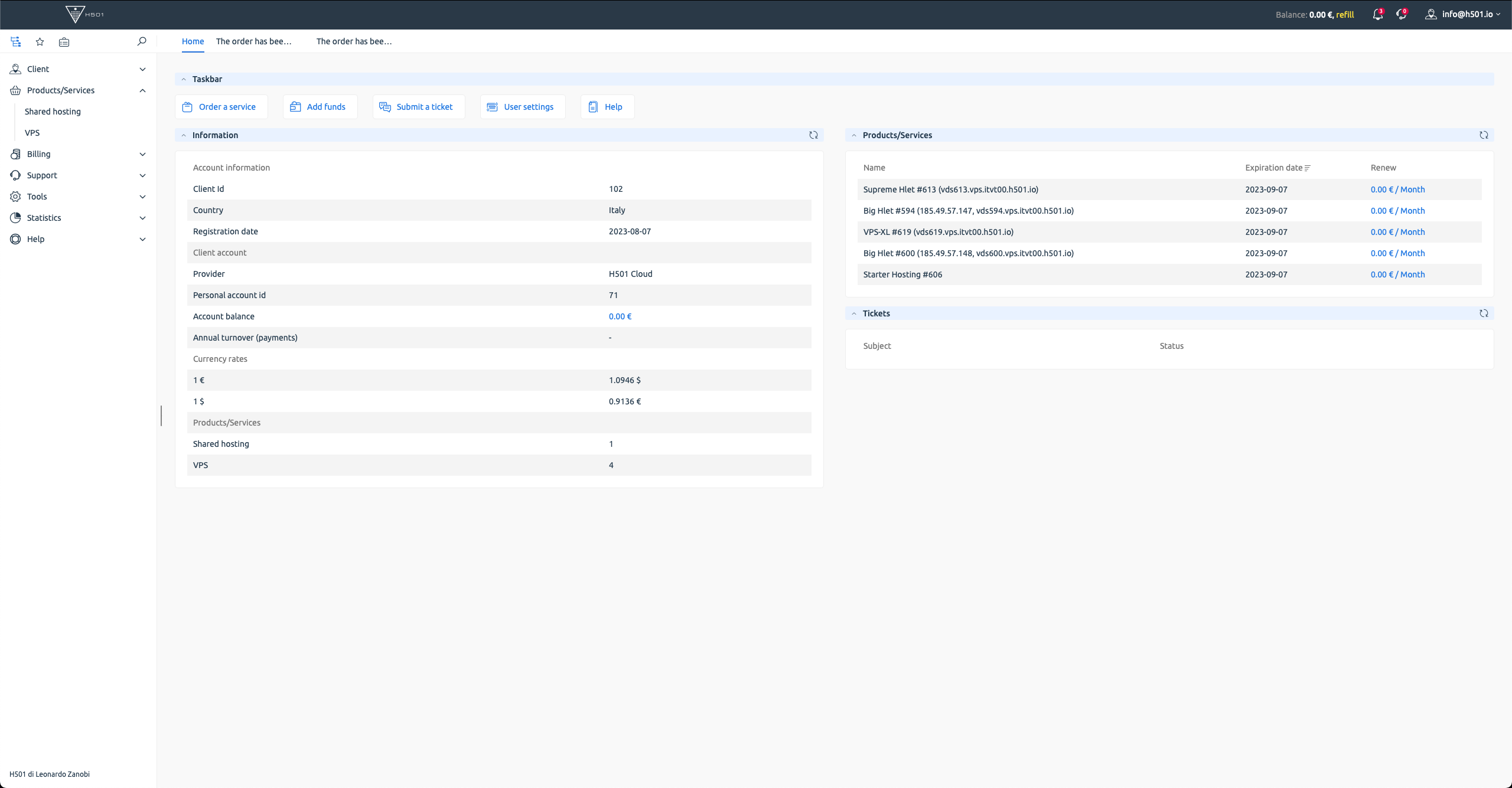
Task: Refresh the Tickets panel
Action: coord(1483,313)
